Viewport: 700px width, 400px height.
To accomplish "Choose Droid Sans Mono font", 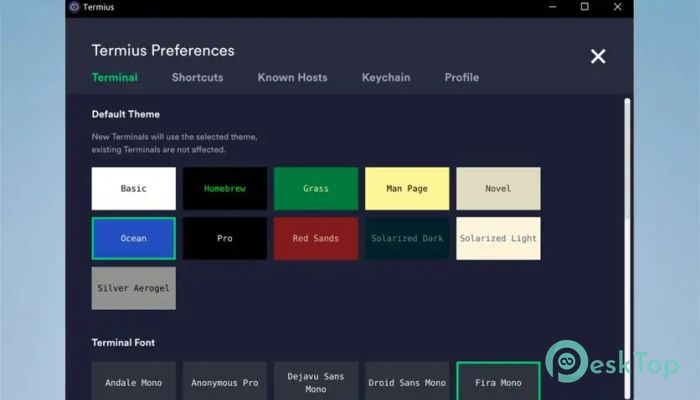I will [x=407, y=382].
